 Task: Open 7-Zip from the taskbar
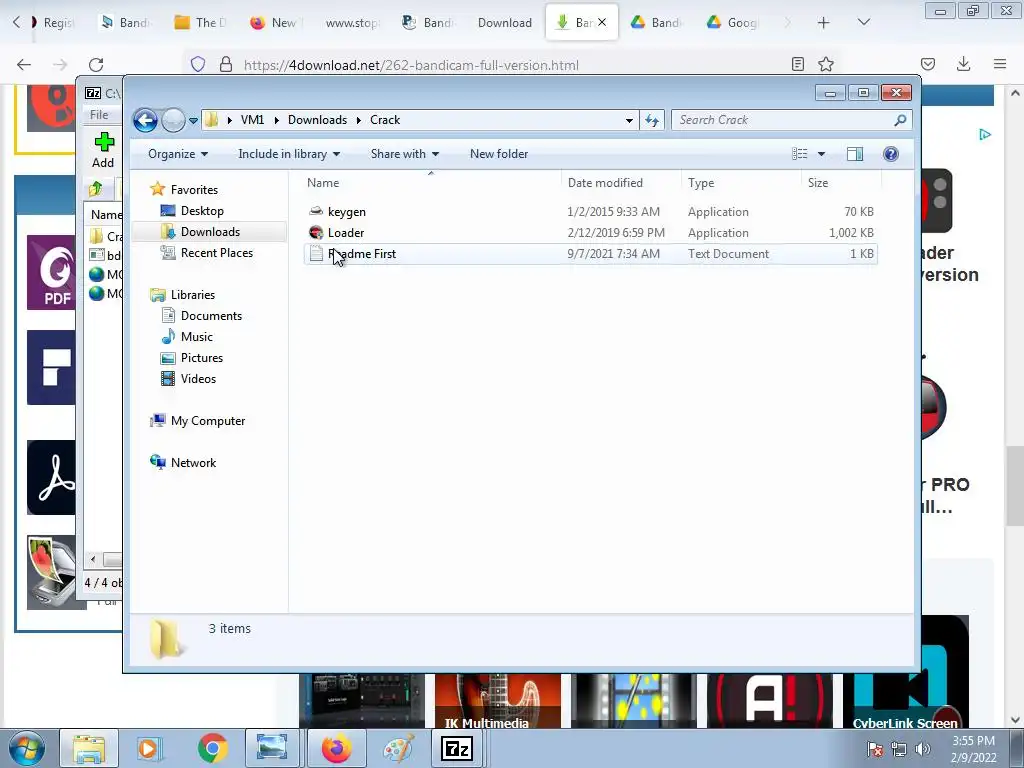pyautogui.click(x=456, y=748)
